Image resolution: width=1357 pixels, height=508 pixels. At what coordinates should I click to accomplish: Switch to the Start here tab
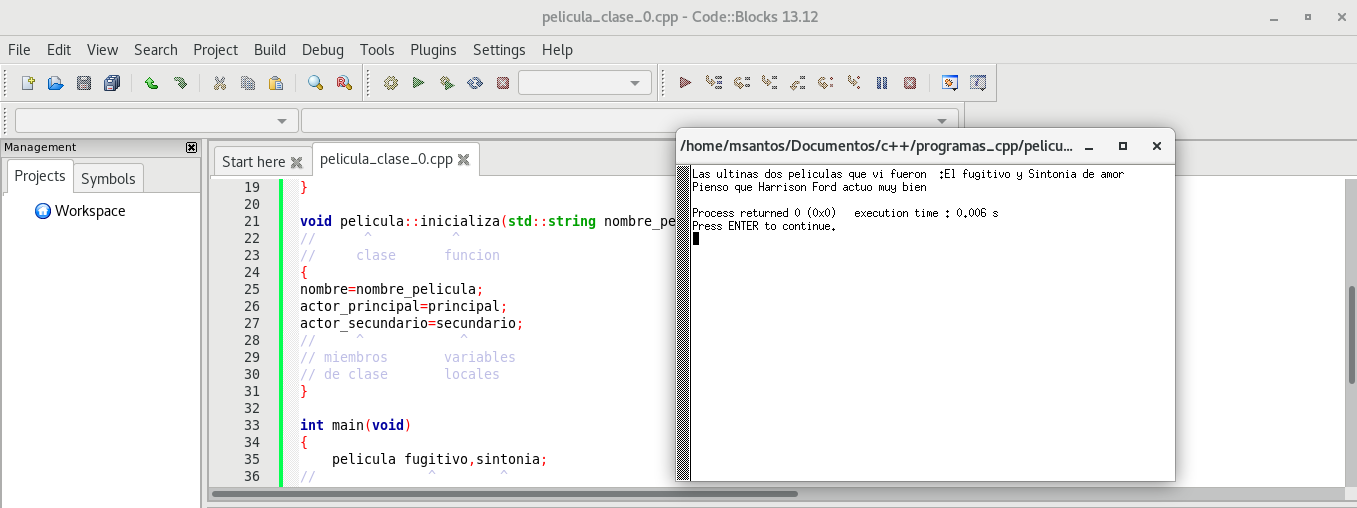253,161
